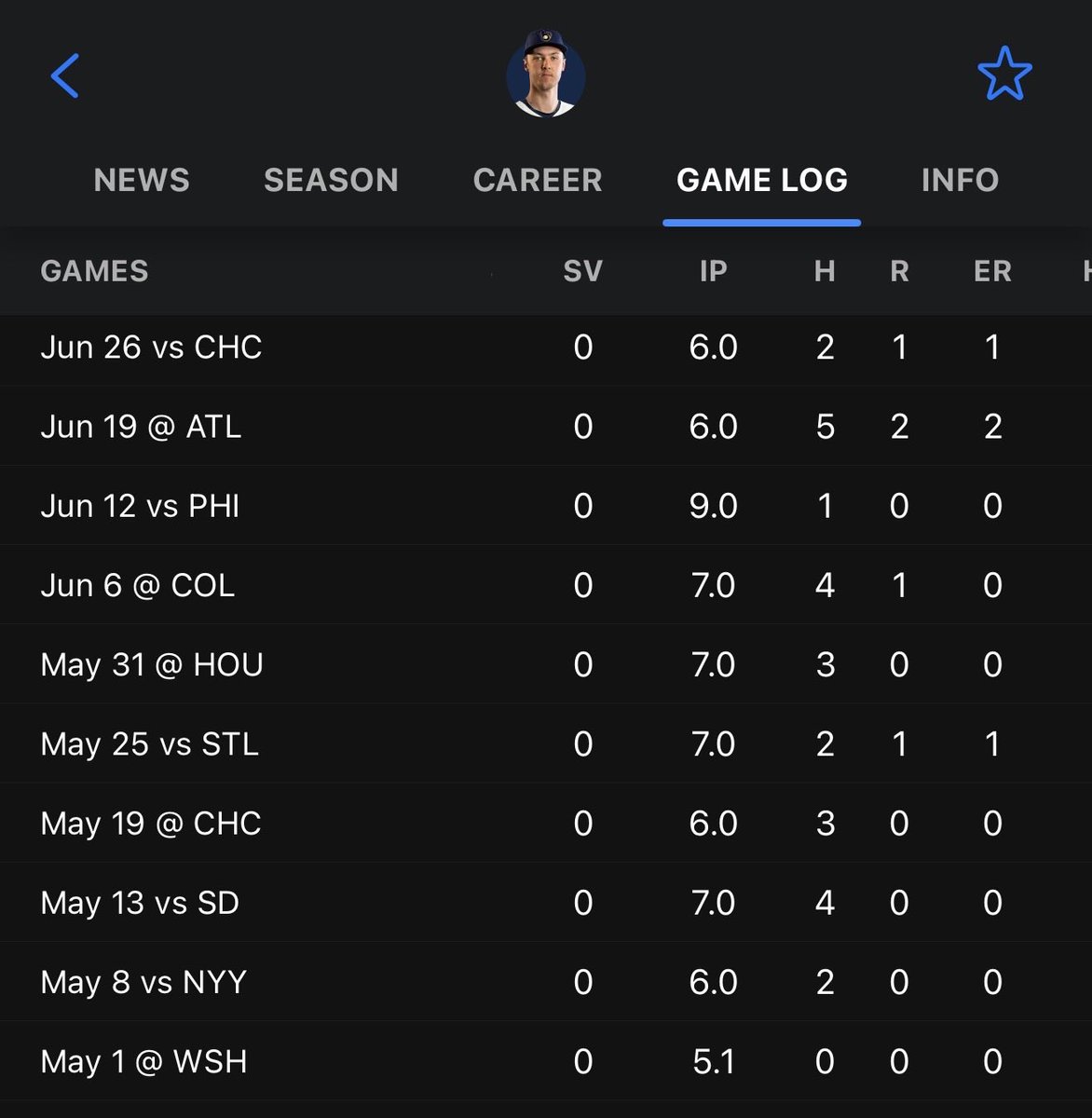Select the Jun 12 vs PHI game row
This screenshot has width=1092, height=1118.
pos(546,506)
